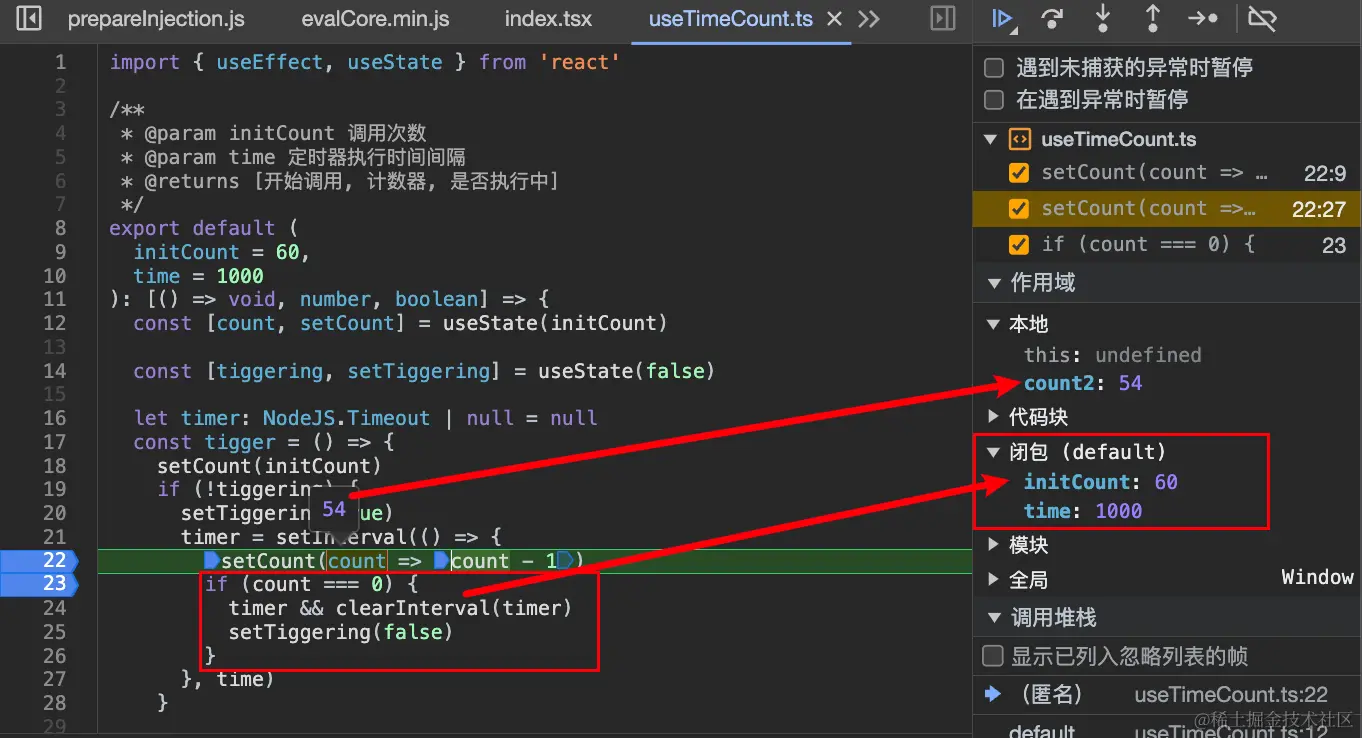Image resolution: width=1362 pixels, height=738 pixels.
Task: Deactivate all breakpoints
Action: point(1264,18)
